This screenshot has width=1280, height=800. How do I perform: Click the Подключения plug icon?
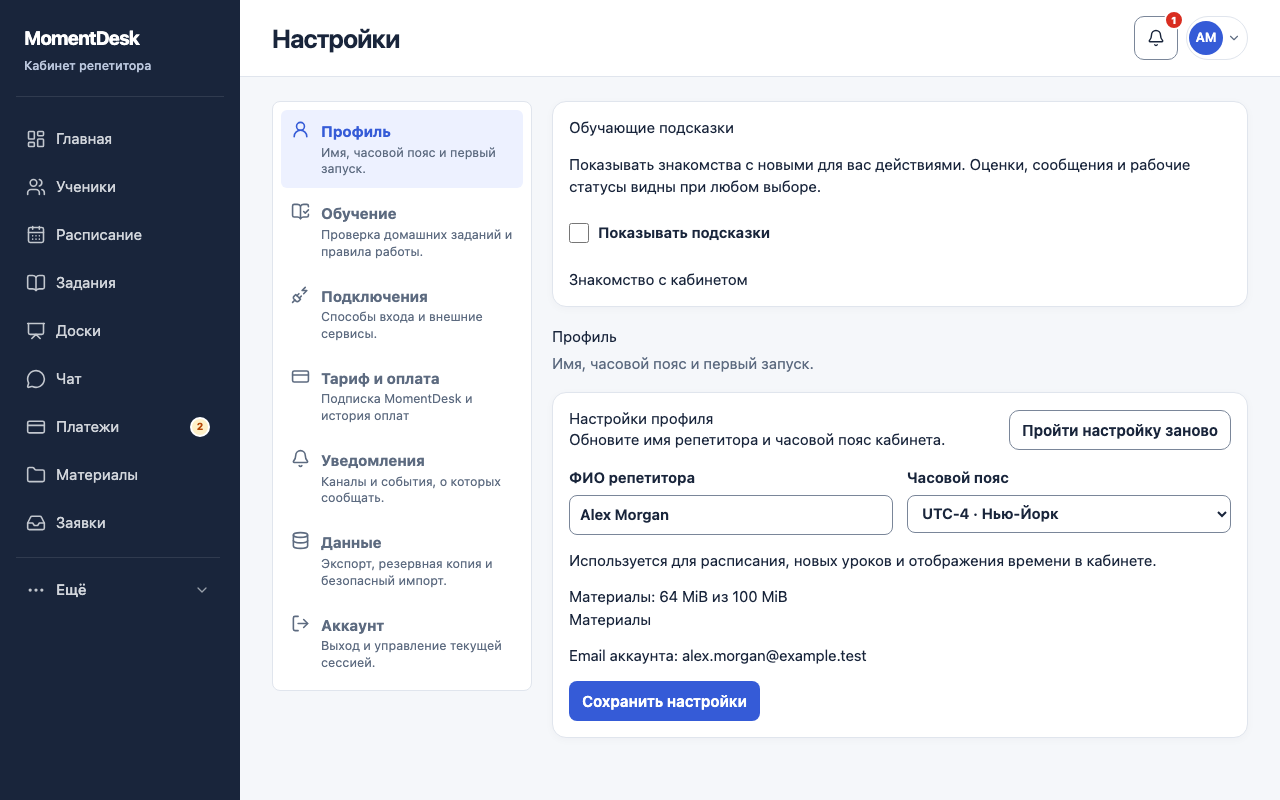coord(300,295)
